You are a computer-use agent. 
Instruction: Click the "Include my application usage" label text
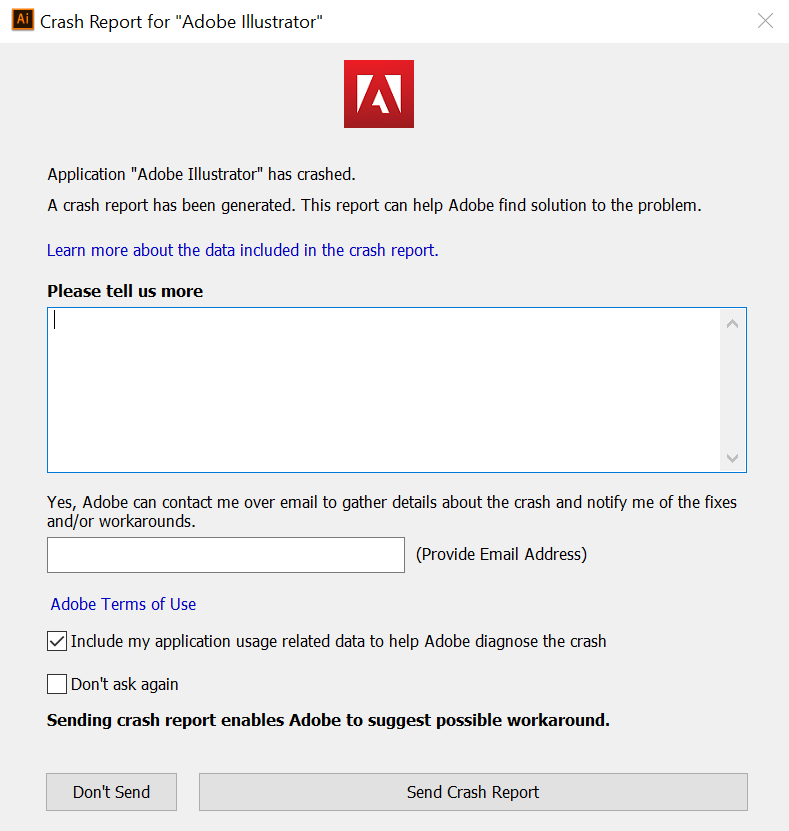pos(338,641)
